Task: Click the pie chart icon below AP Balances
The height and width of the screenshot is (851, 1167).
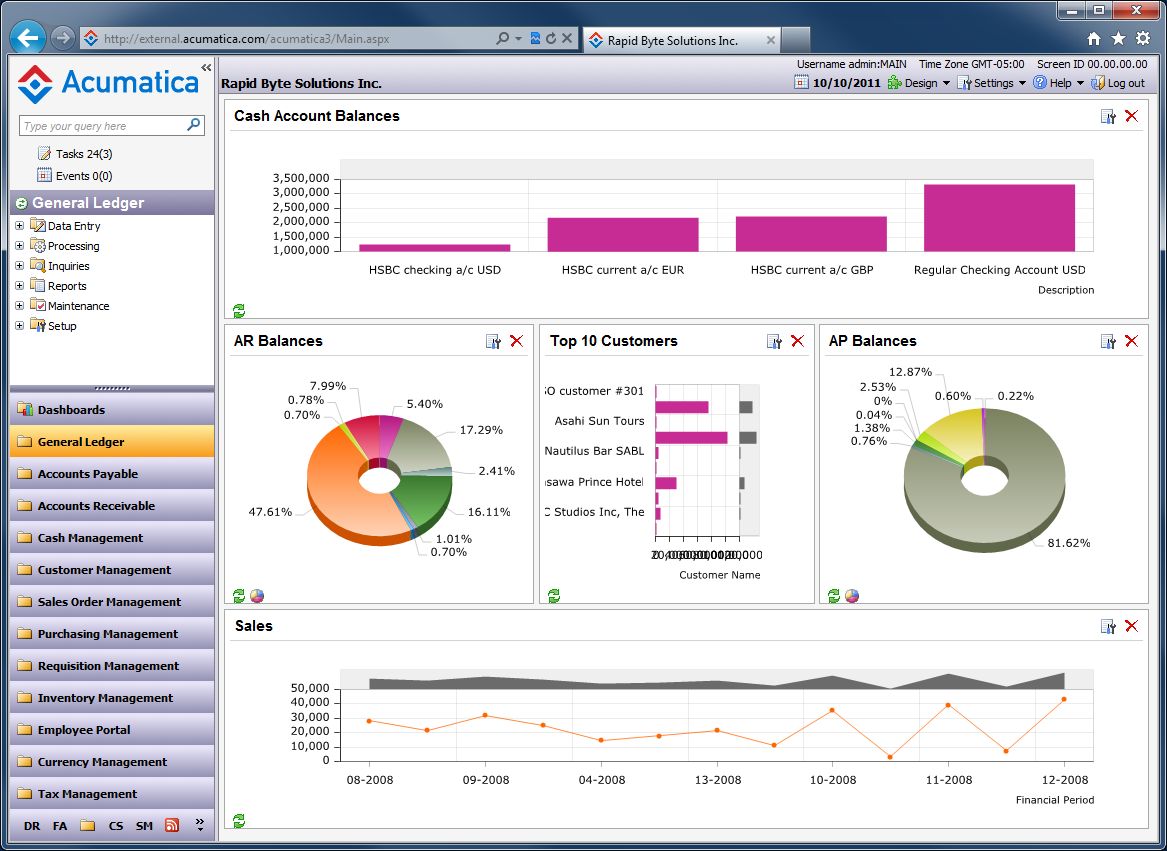Action: pyautogui.click(x=851, y=595)
